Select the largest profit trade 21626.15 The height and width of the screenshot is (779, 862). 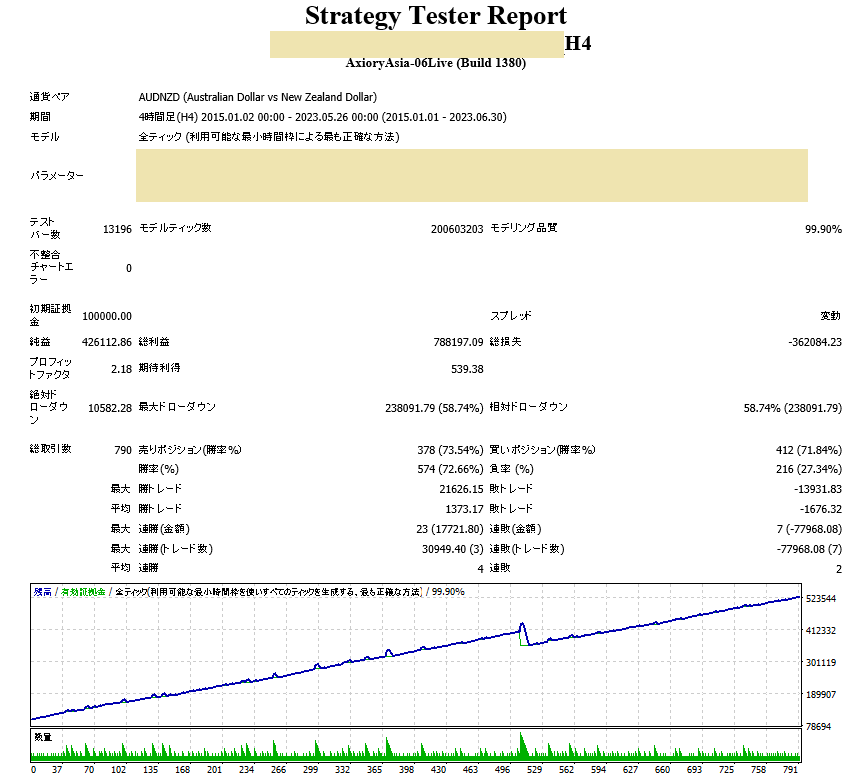coord(461,489)
